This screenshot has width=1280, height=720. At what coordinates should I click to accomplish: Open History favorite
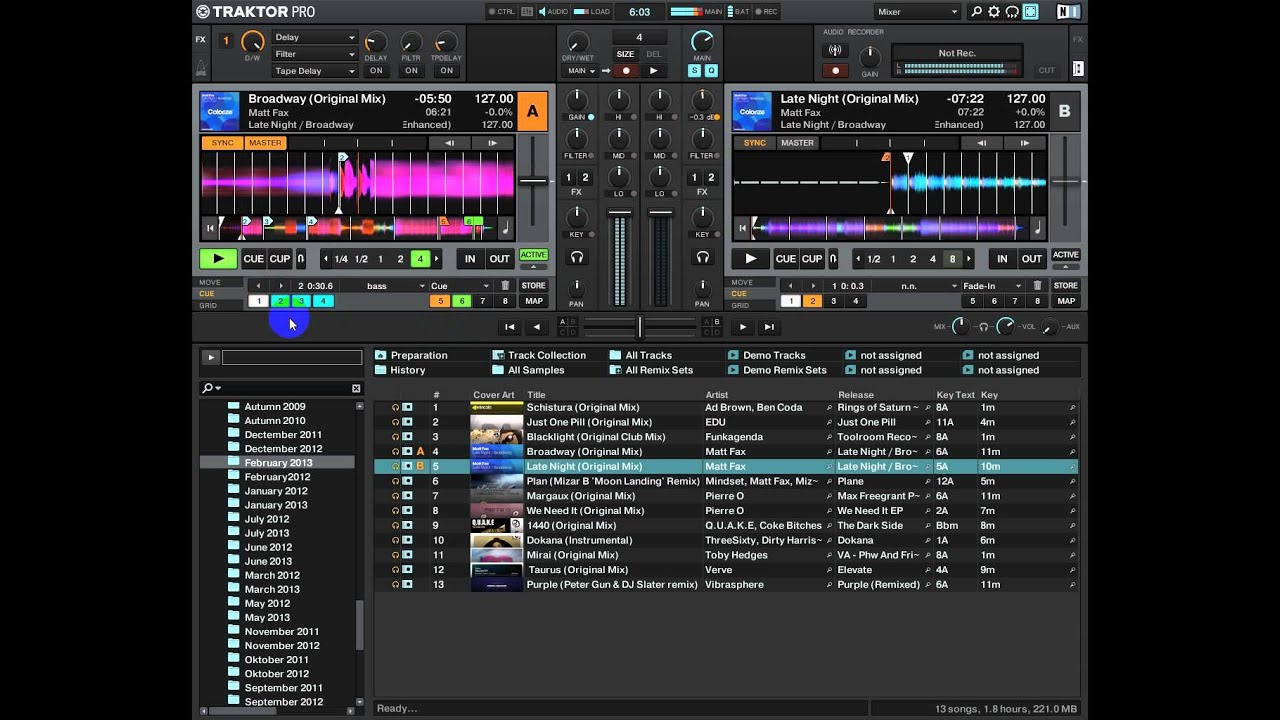click(x=400, y=370)
